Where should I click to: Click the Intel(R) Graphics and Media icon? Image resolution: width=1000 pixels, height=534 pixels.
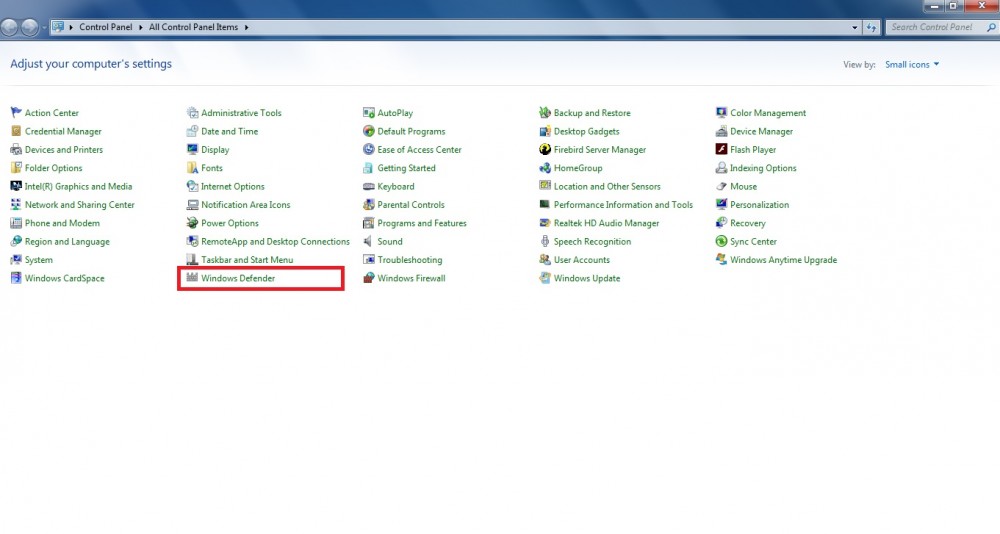(x=16, y=186)
